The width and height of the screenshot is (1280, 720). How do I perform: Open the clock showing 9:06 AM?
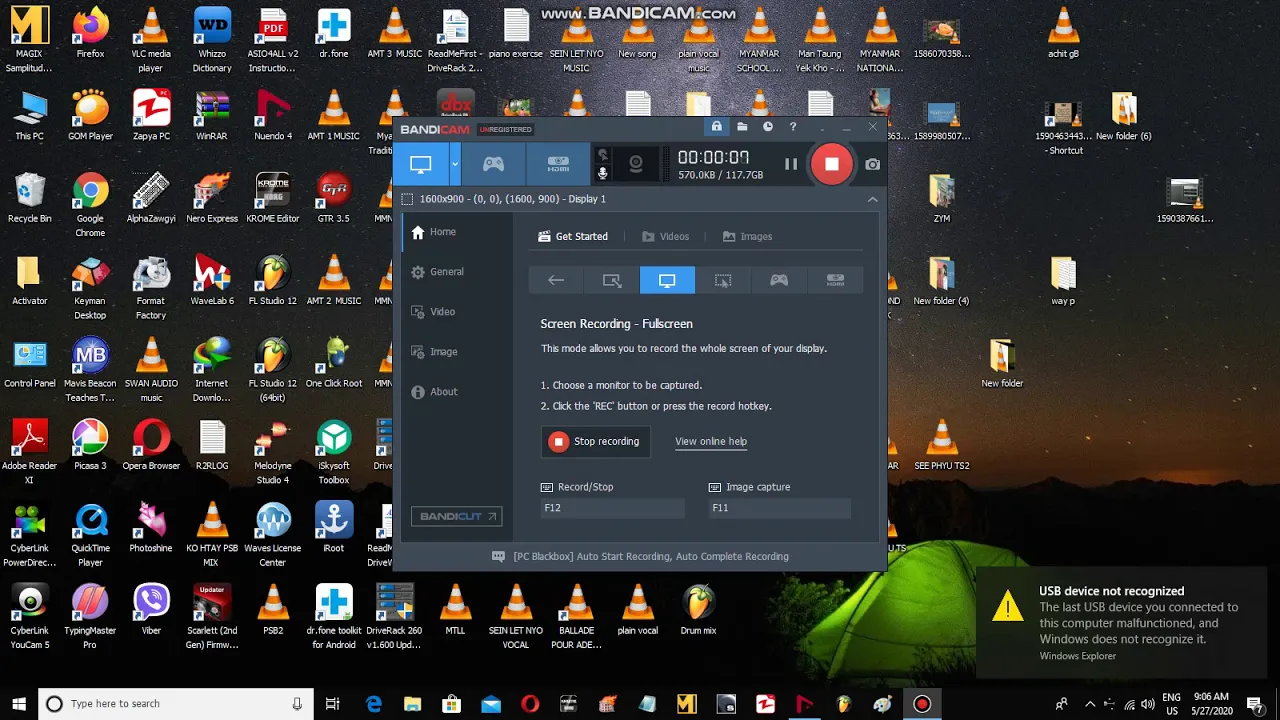[x=1211, y=704]
